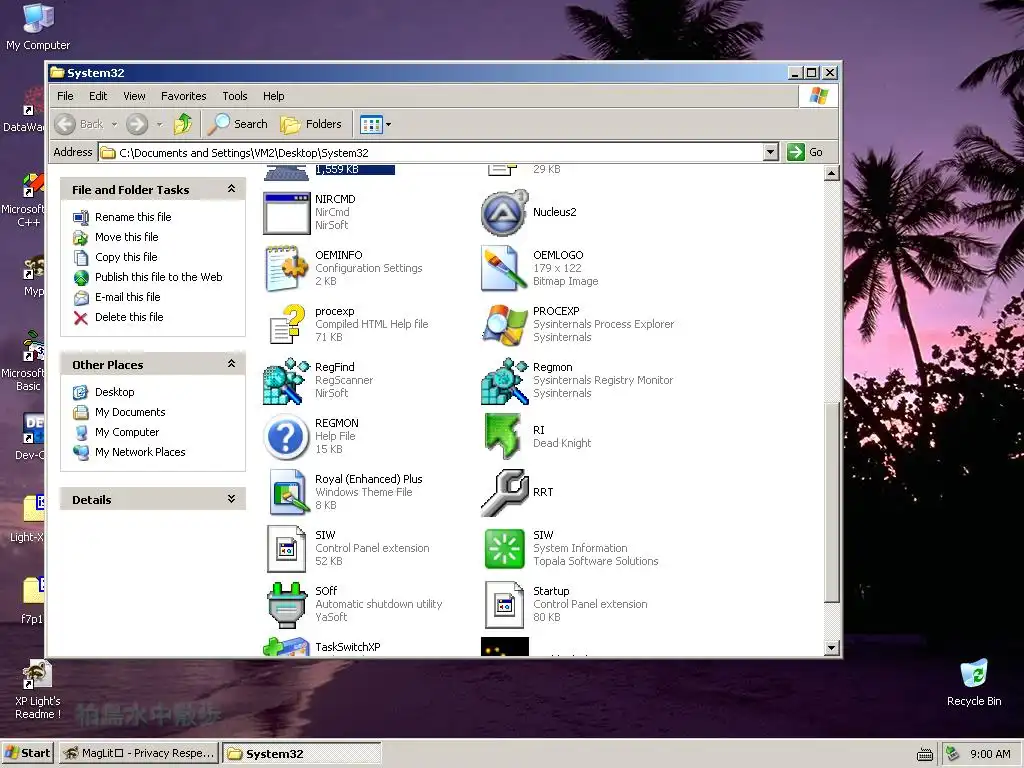Click Move this file link
The image size is (1024, 768).
127,237
